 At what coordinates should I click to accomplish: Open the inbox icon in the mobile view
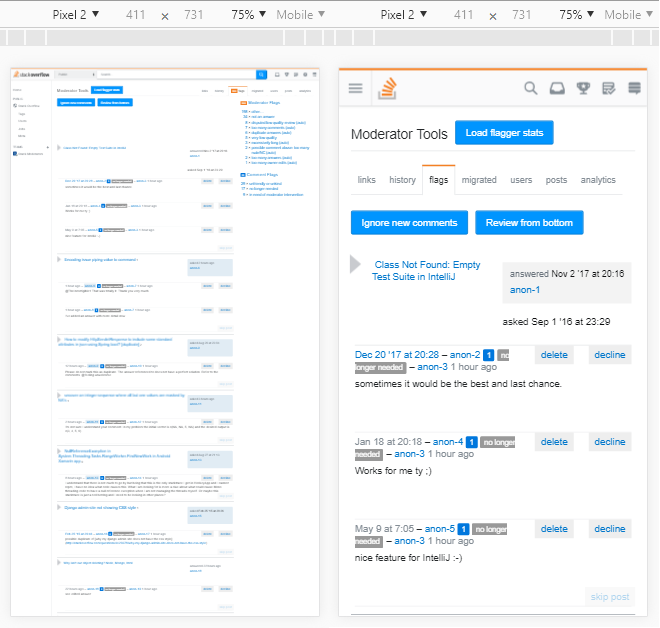tap(557, 88)
